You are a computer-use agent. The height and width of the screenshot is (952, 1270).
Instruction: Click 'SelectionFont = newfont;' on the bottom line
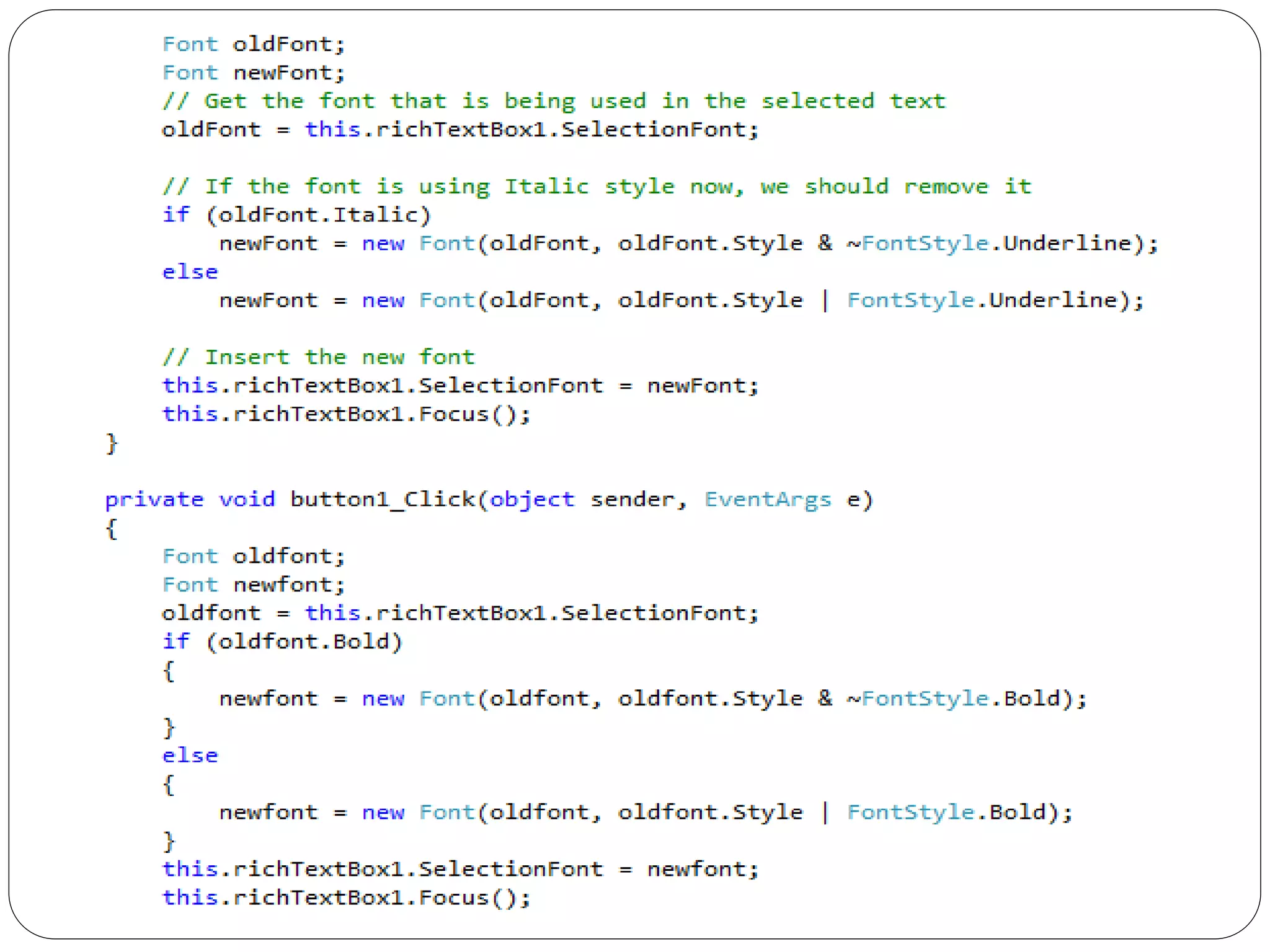tap(588, 870)
